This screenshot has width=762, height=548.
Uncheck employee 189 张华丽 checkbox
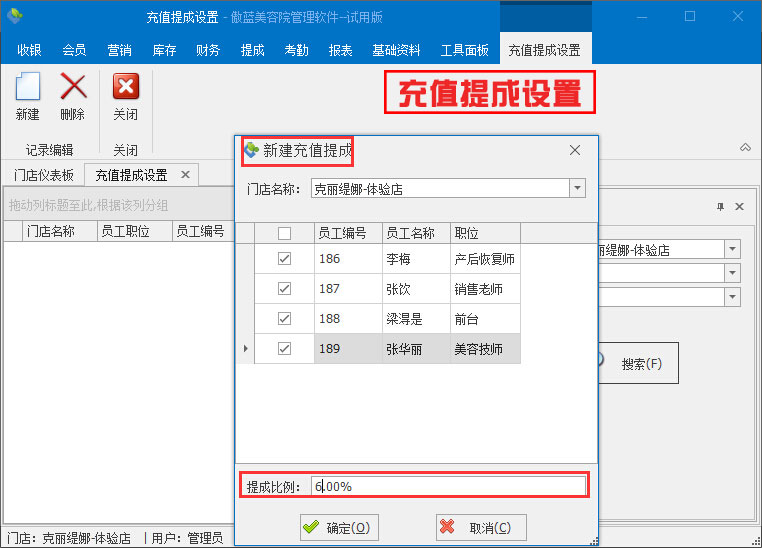pyautogui.click(x=284, y=349)
